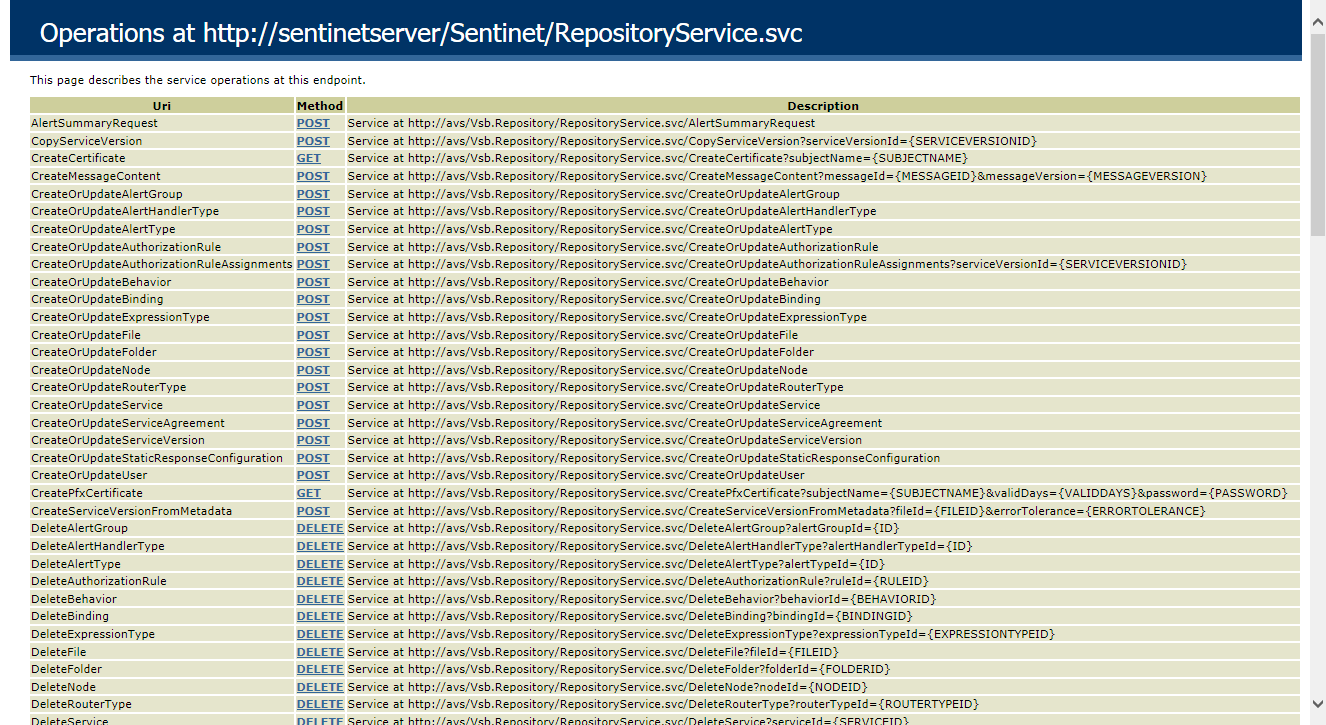Open DELETE link for DeleteRouterType
This screenshot has height=725, width=1326.
[x=319, y=704]
